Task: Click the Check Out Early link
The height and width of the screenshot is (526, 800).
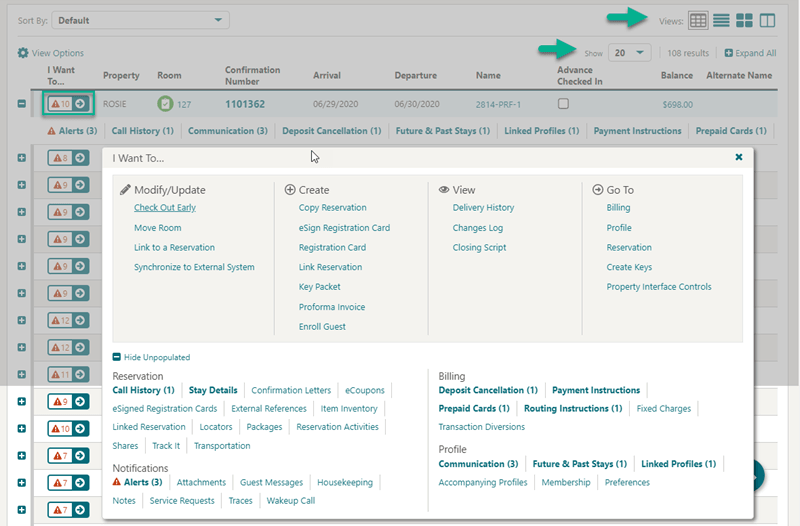Action: click(165, 208)
